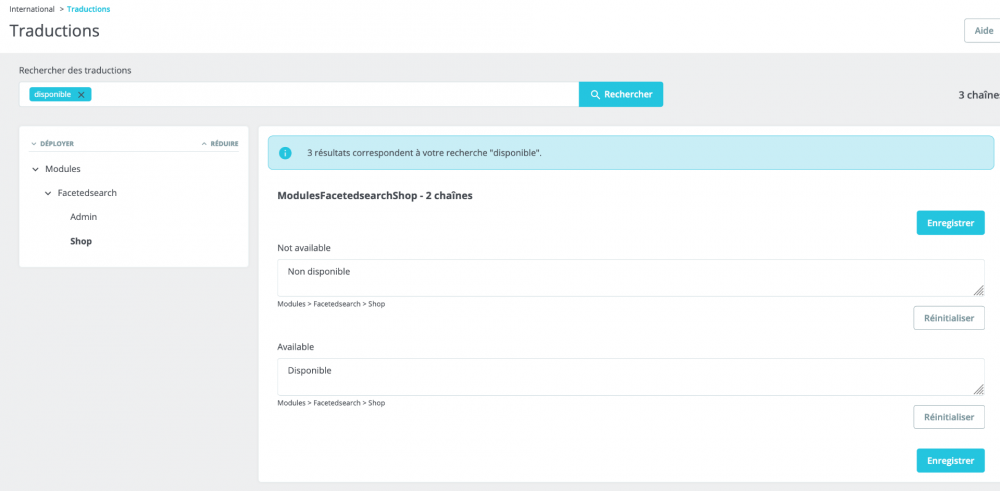Click the Rechercher search button
This screenshot has width=1000, height=491.
pyautogui.click(x=621, y=94)
